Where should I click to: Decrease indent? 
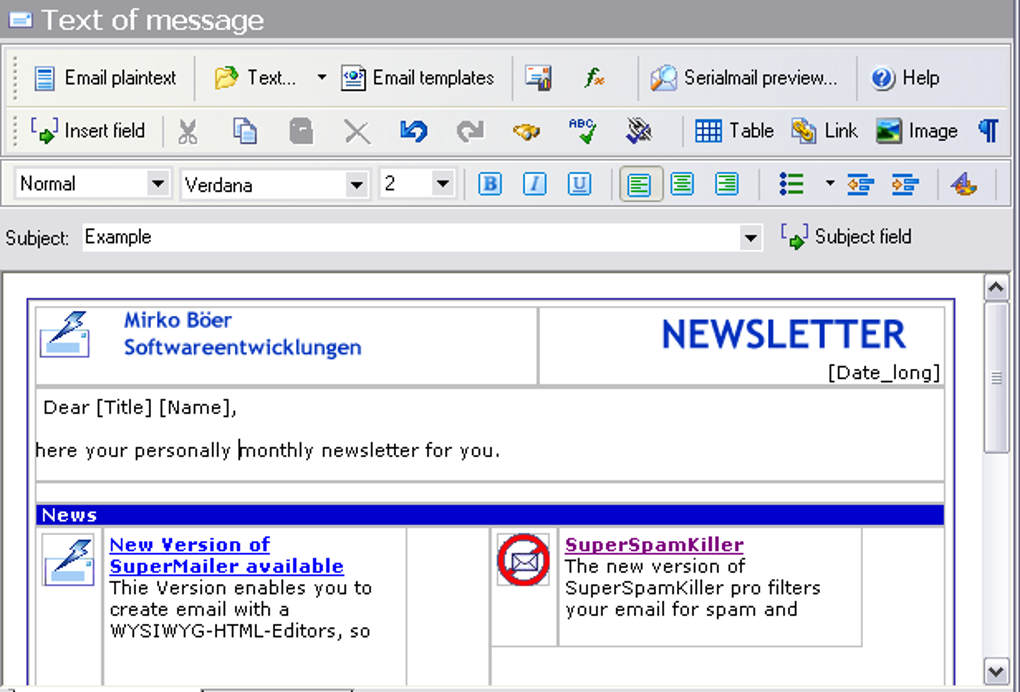(x=861, y=185)
